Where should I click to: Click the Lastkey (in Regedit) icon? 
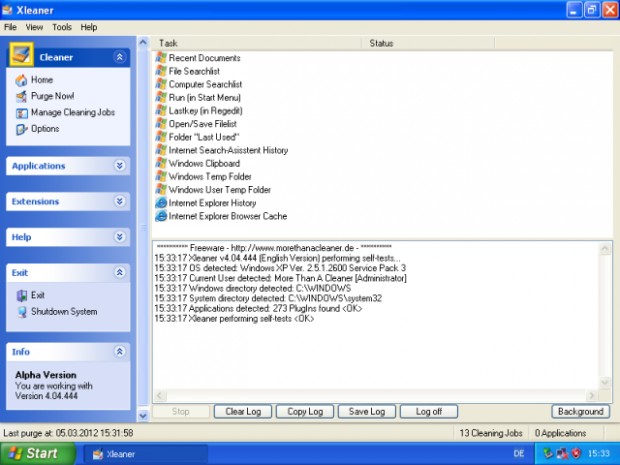[x=161, y=111]
